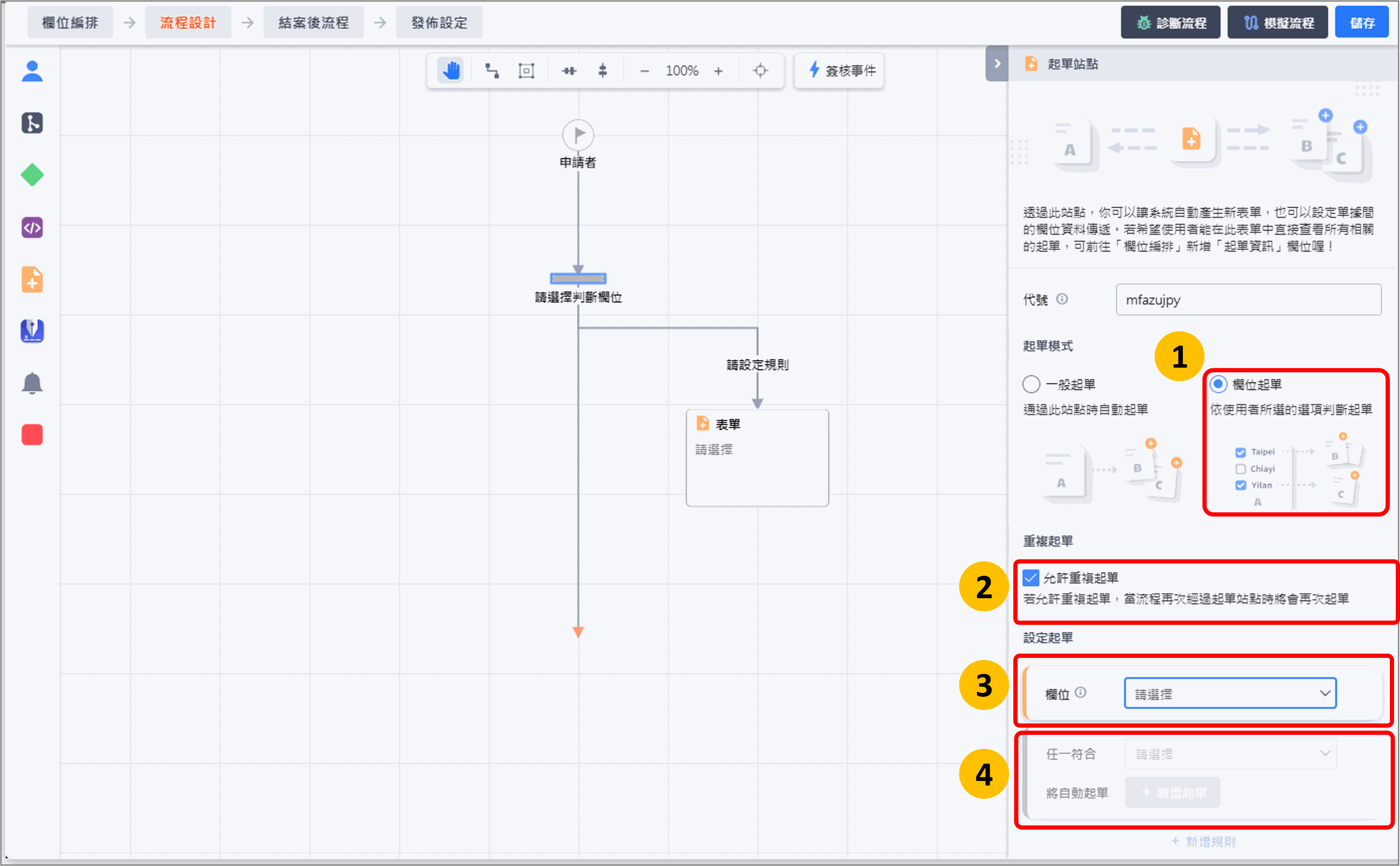Uncheck the 允許重複起單 checkbox
The image size is (1400, 866).
pos(1031,577)
